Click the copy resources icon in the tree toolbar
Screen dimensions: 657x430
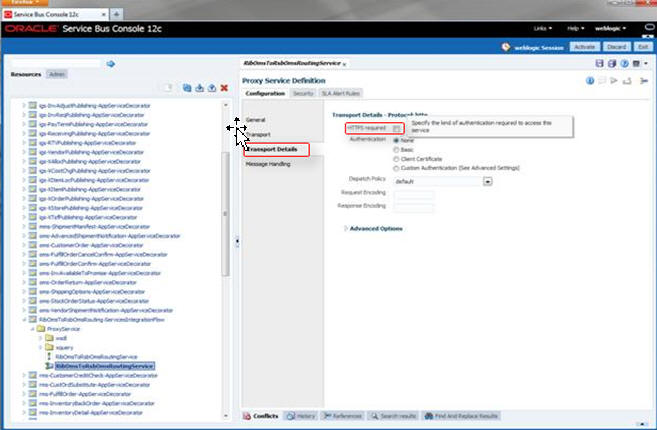[187, 88]
